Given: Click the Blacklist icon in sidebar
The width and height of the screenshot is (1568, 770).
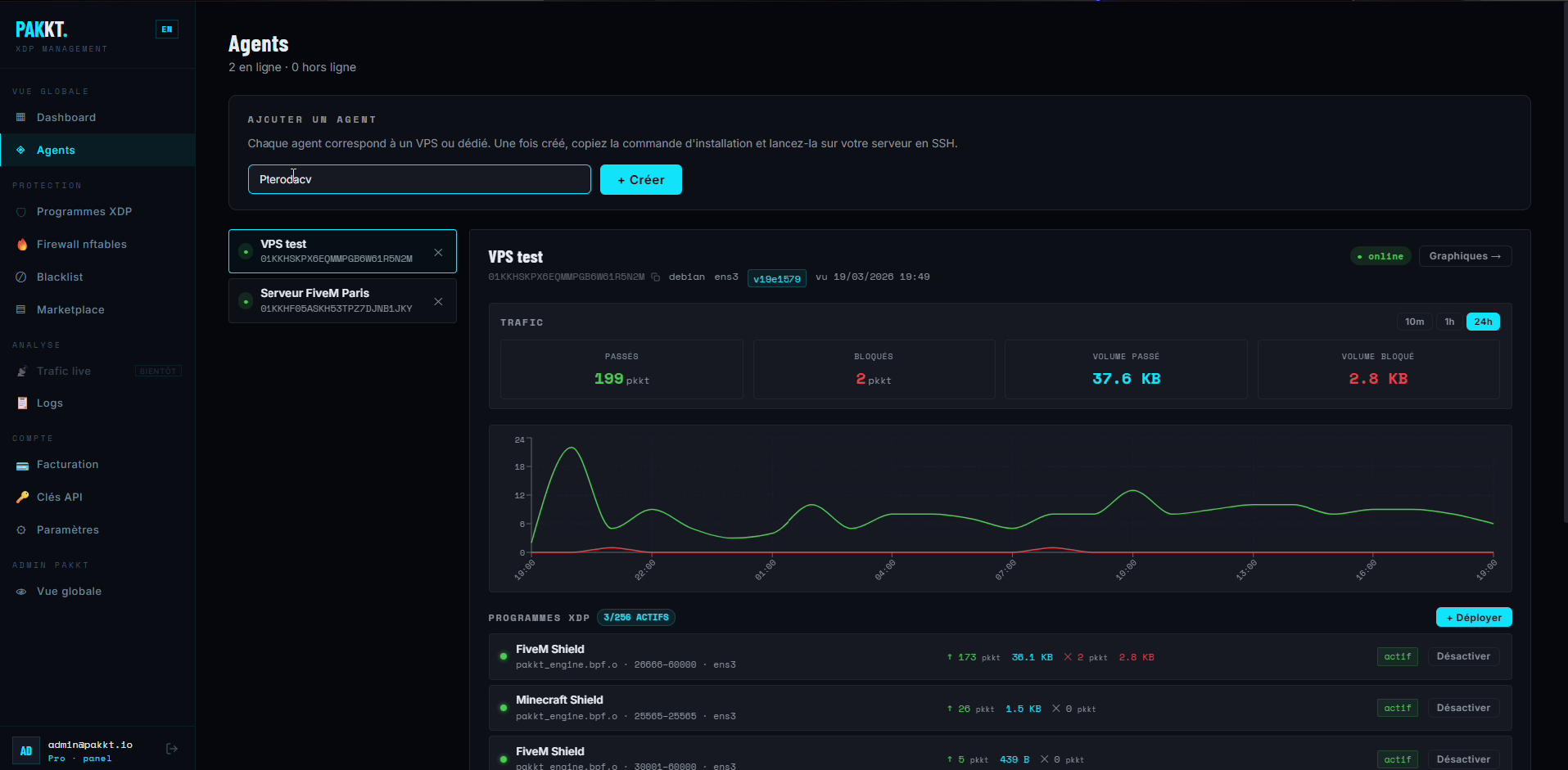Looking at the screenshot, I should [x=21, y=277].
